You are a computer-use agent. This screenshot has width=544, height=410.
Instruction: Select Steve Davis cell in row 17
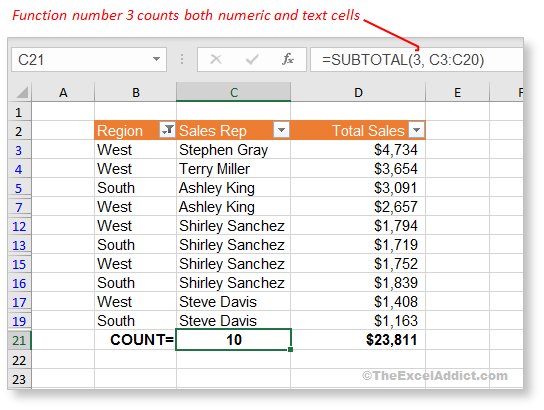[x=233, y=301]
